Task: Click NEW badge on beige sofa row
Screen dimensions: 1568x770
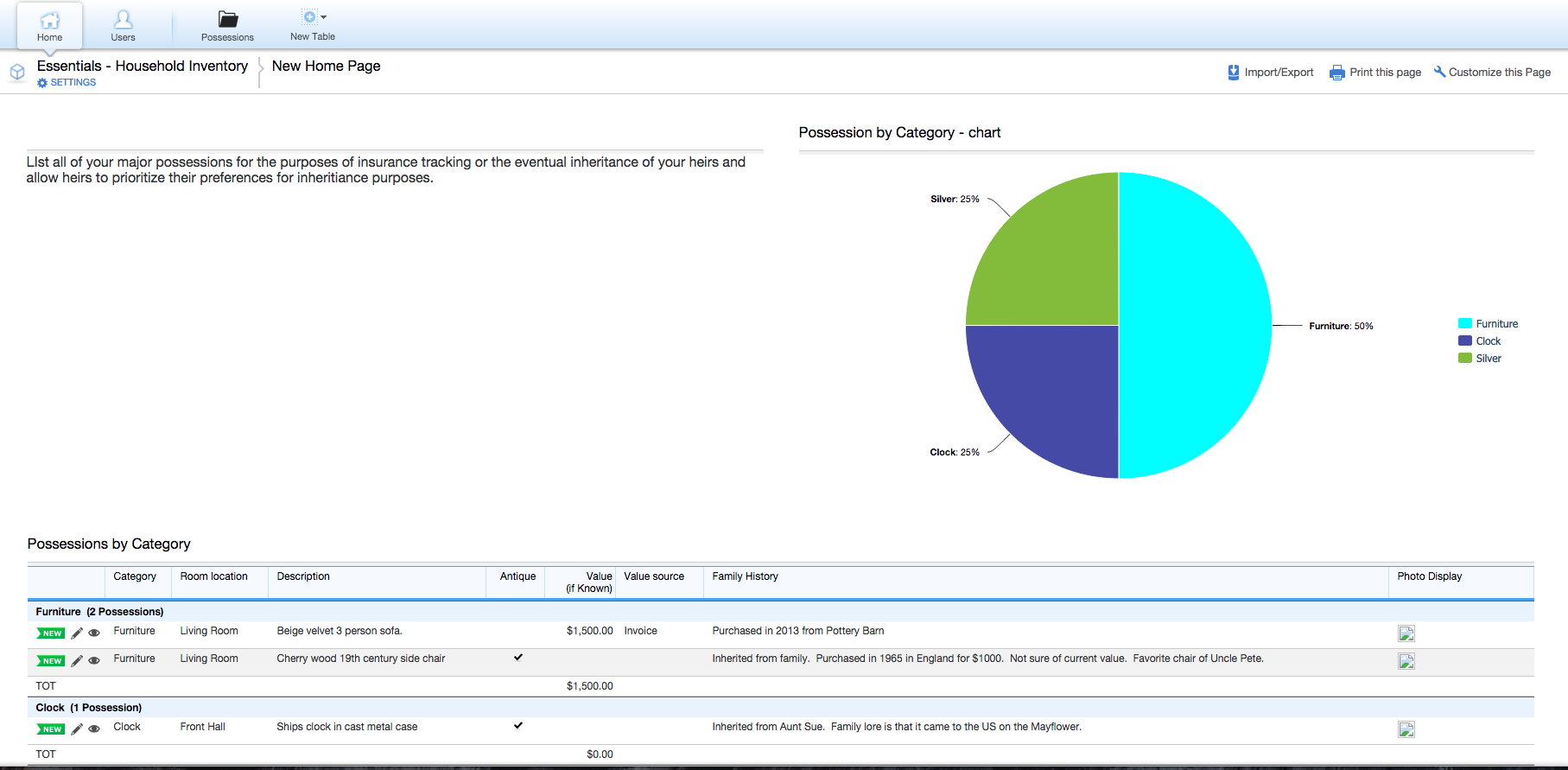Action: (x=51, y=633)
